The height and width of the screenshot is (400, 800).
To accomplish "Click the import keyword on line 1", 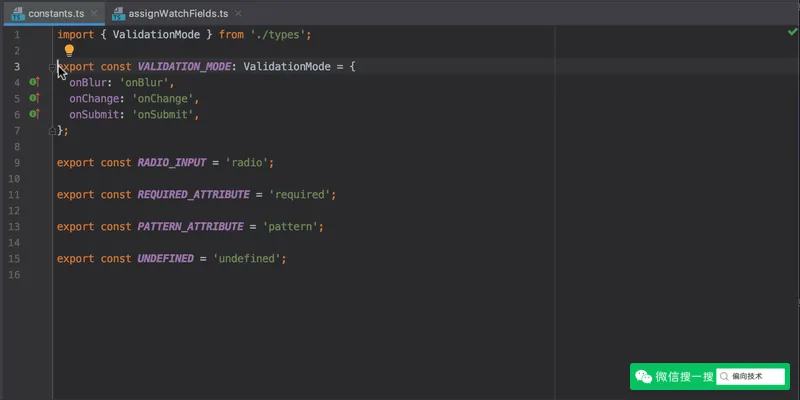I will click(x=76, y=35).
